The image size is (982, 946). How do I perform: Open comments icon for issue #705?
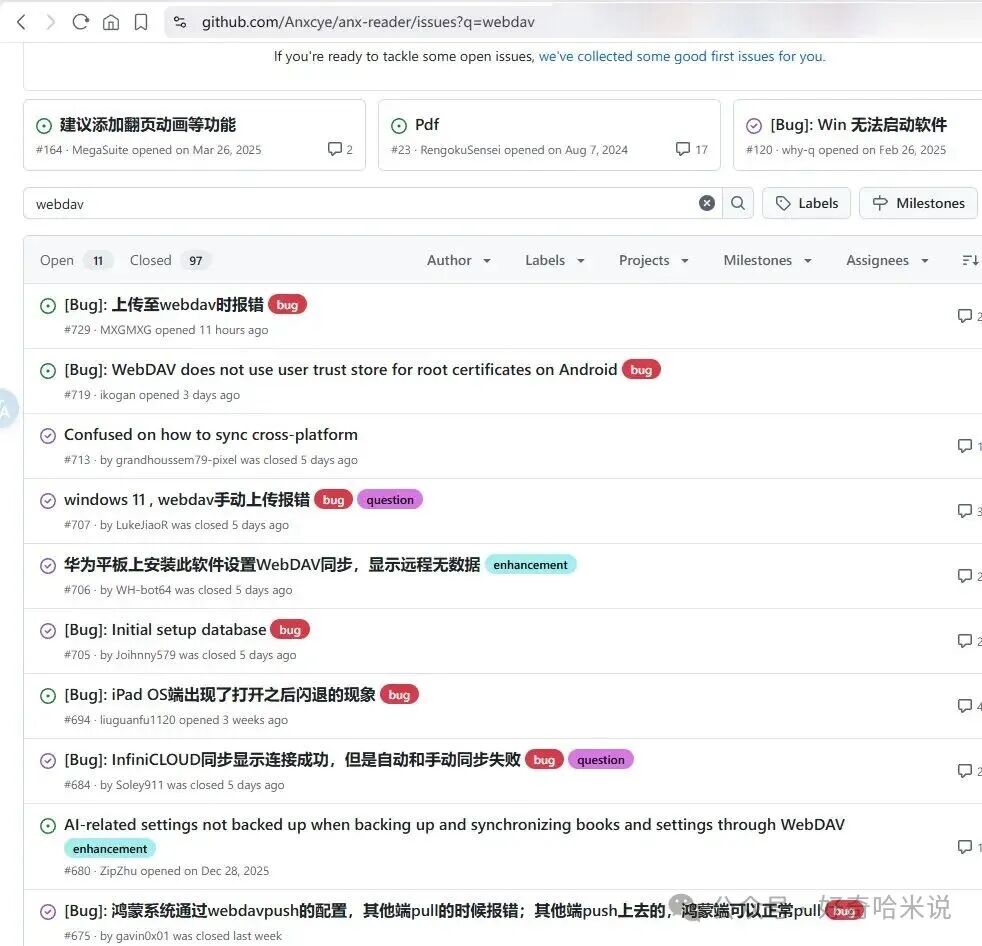click(965, 640)
